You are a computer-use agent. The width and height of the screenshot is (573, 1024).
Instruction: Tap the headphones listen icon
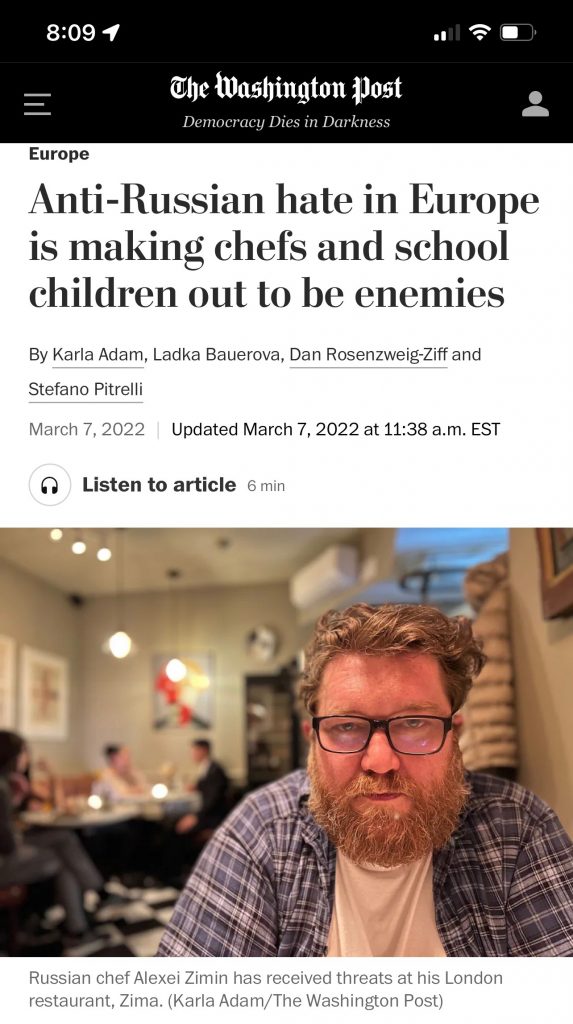(x=50, y=485)
